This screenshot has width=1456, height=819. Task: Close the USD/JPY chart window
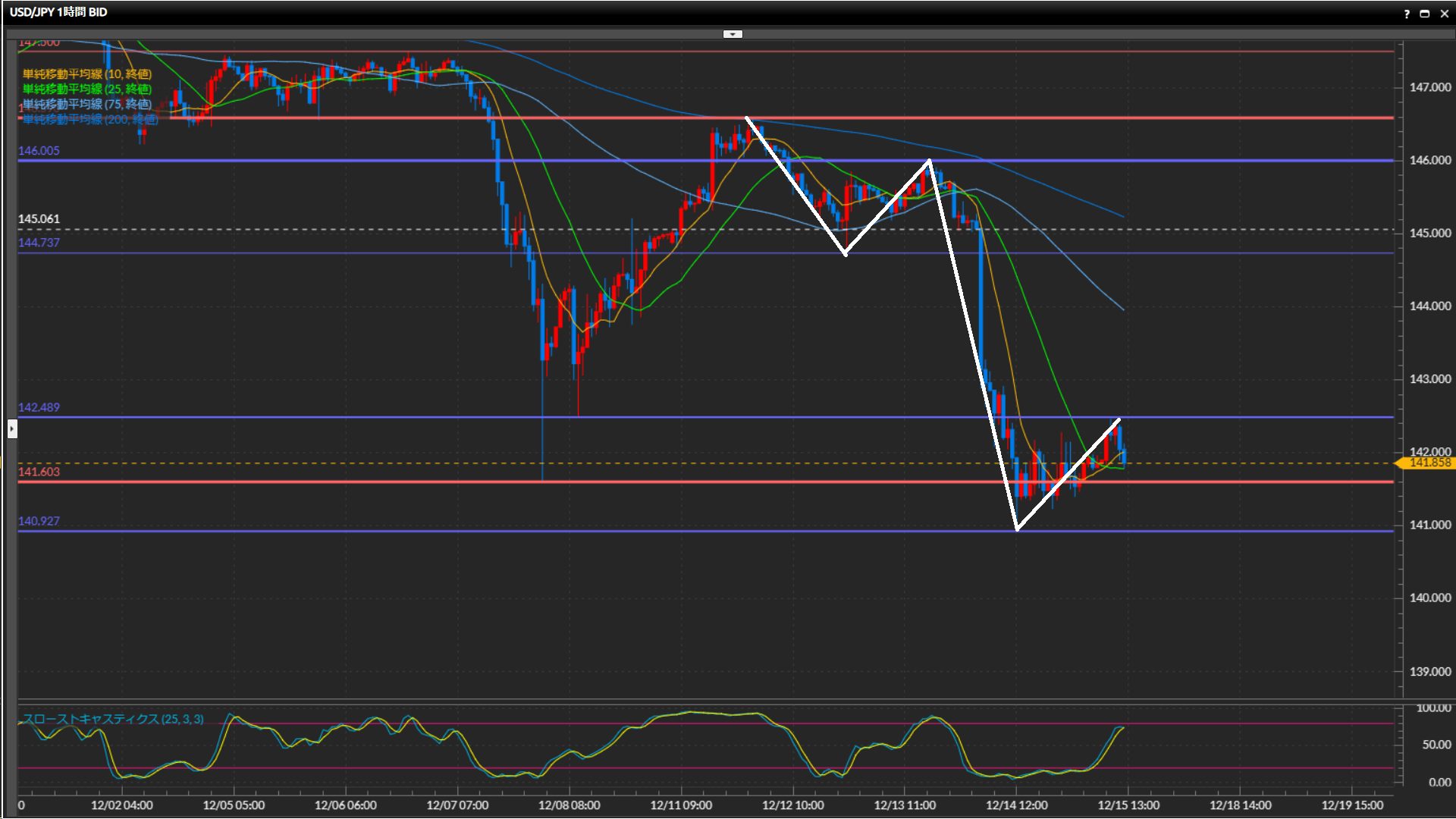pos(1444,14)
